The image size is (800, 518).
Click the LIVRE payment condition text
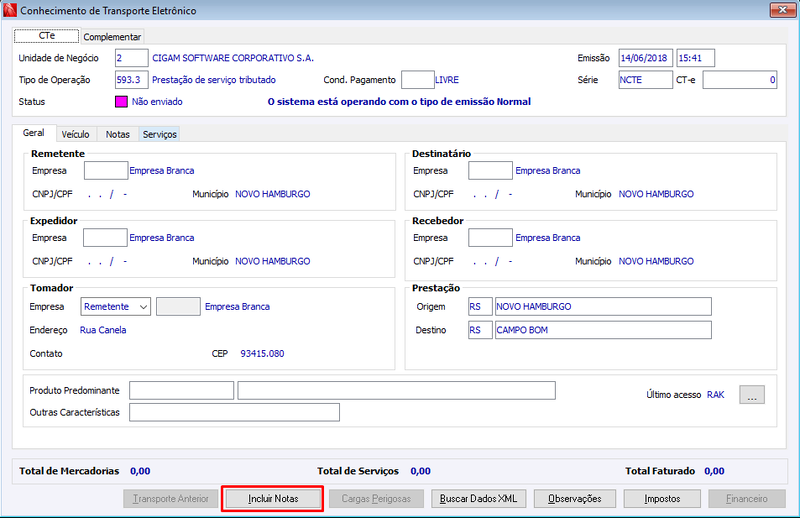click(x=447, y=80)
